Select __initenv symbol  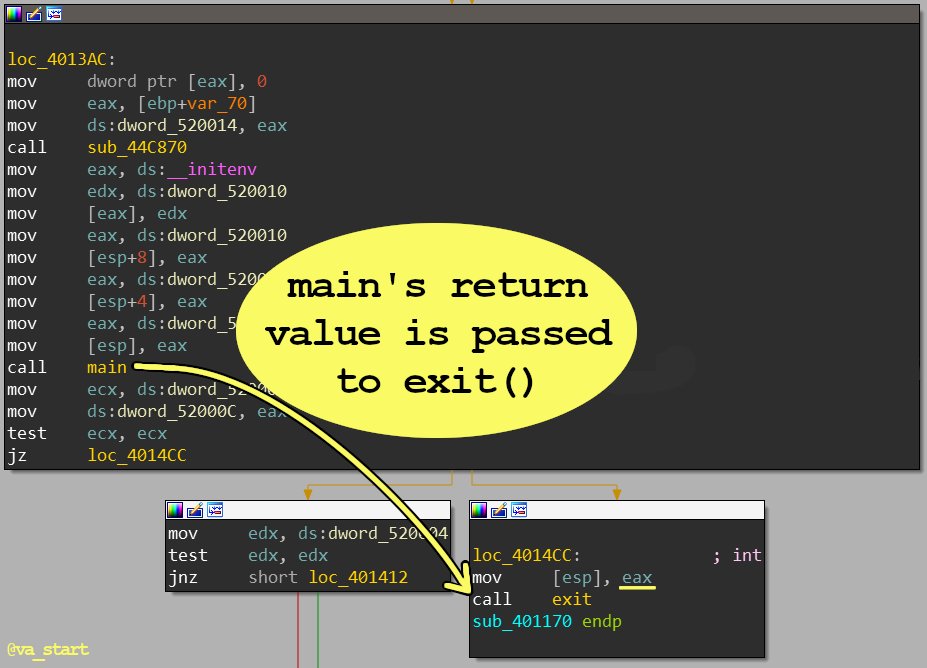(212, 170)
